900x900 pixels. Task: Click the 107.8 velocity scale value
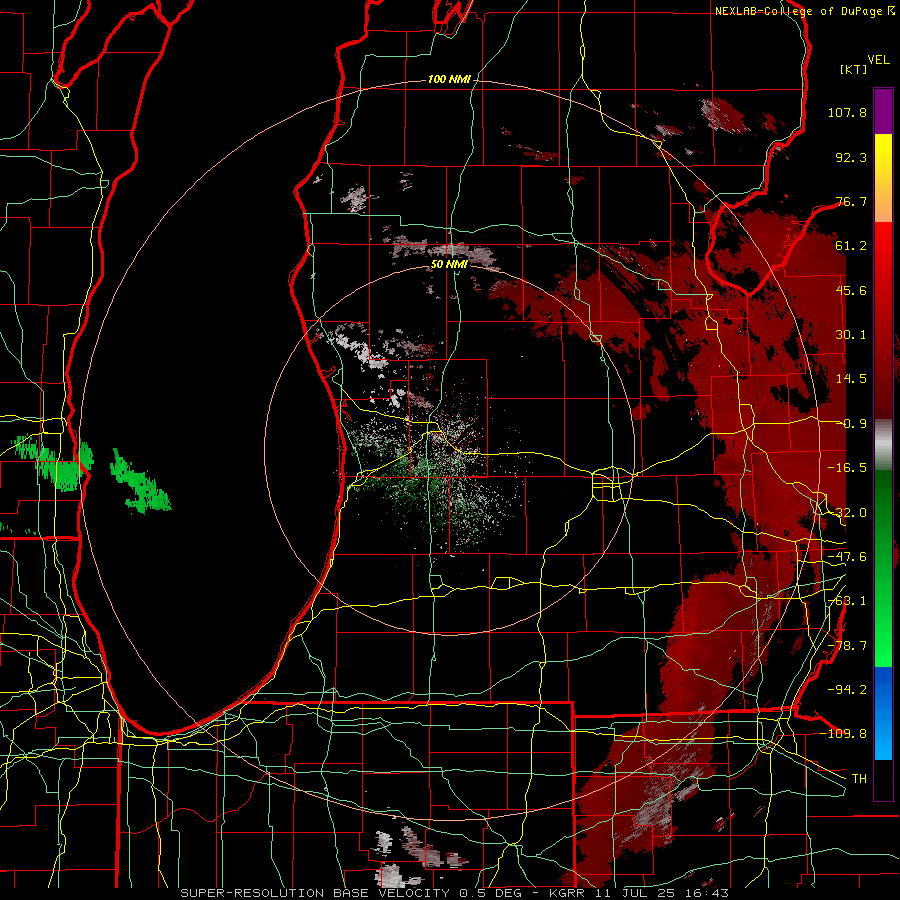(x=847, y=112)
